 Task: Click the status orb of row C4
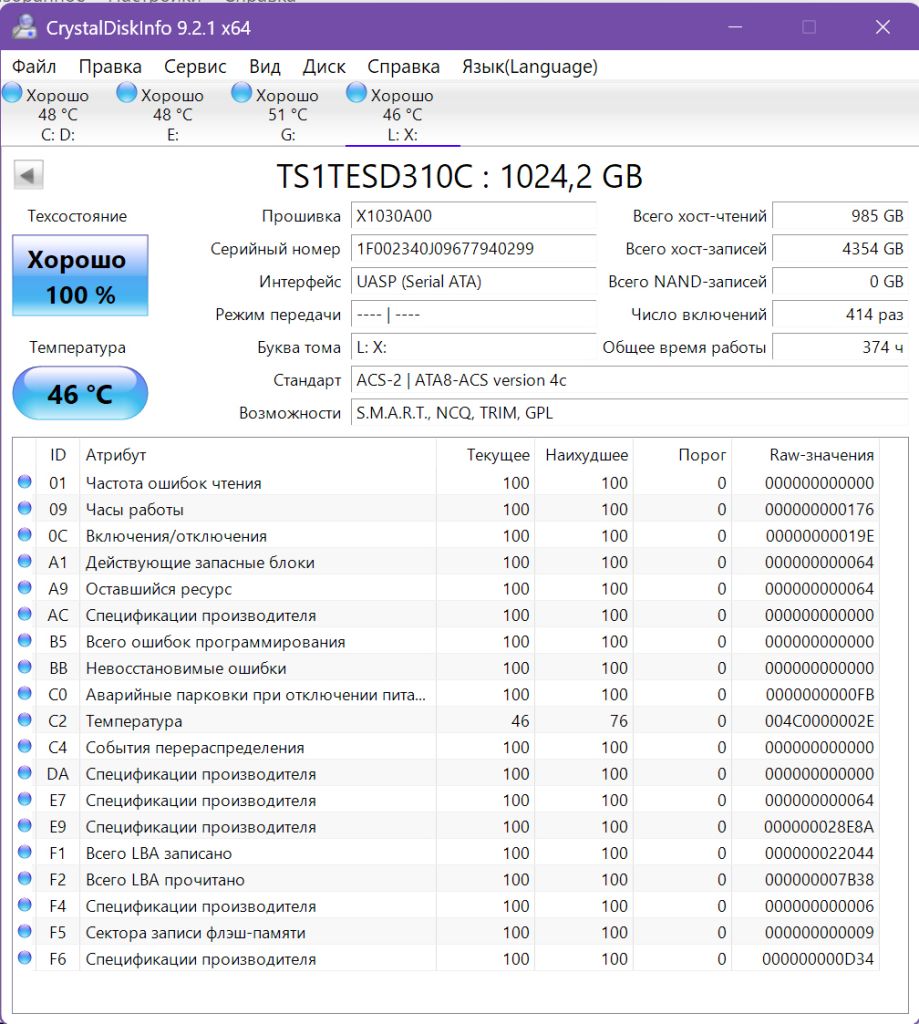pyautogui.click(x=25, y=746)
